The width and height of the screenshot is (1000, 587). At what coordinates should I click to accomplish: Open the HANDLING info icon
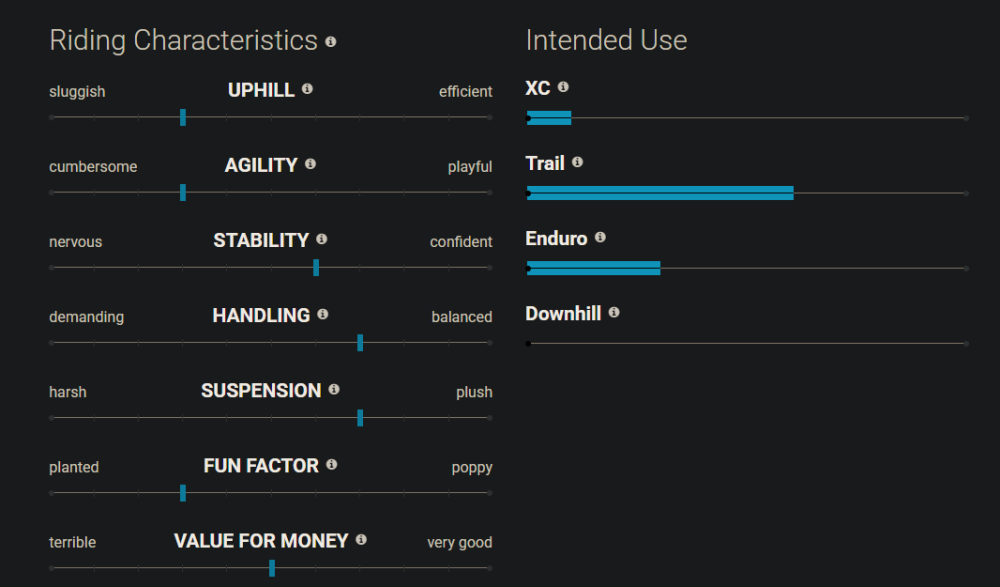tap(323, 314)
